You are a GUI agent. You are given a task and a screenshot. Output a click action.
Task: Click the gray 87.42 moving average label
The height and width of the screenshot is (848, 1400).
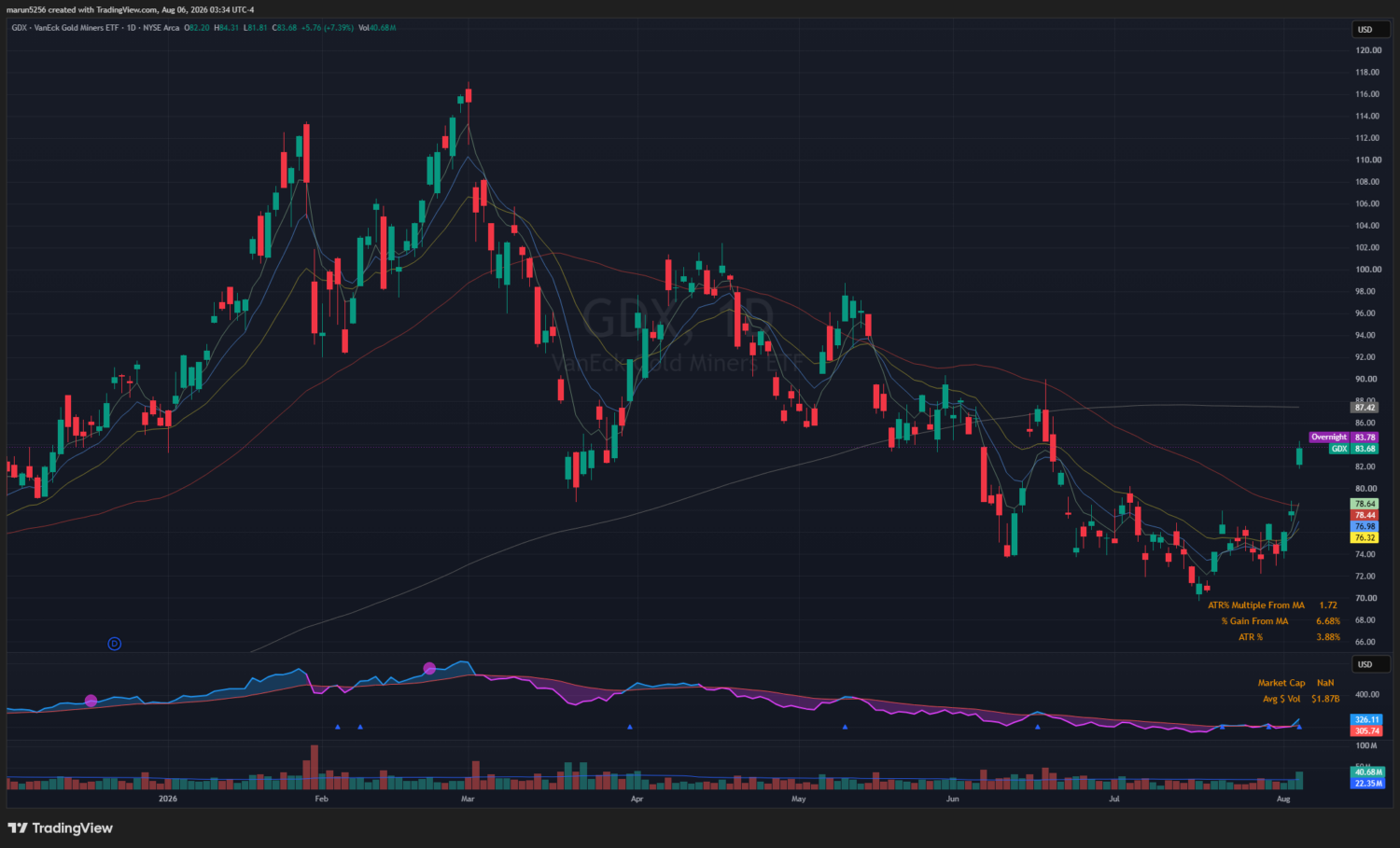(x=1365, y=407)
